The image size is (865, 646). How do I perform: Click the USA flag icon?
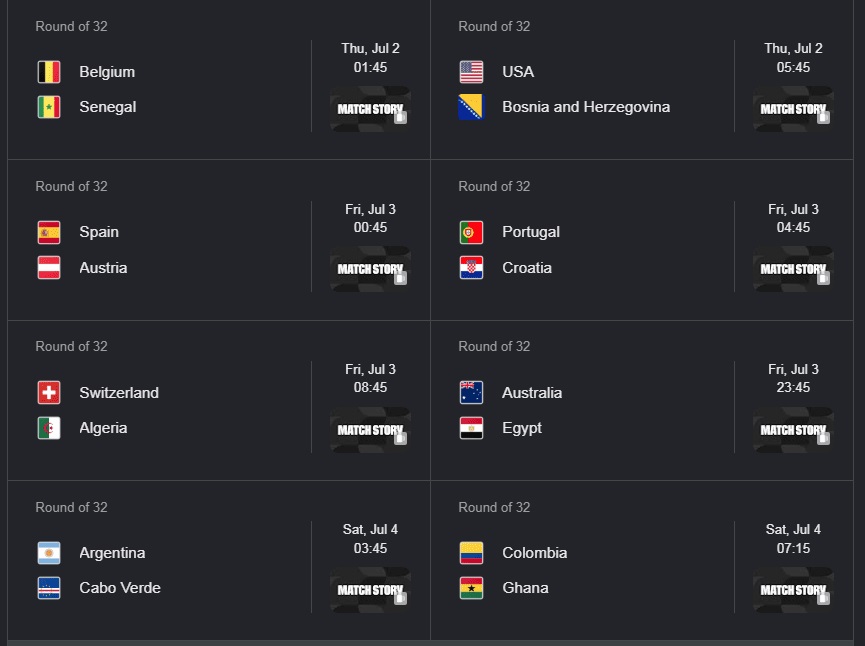click(471, 72)
